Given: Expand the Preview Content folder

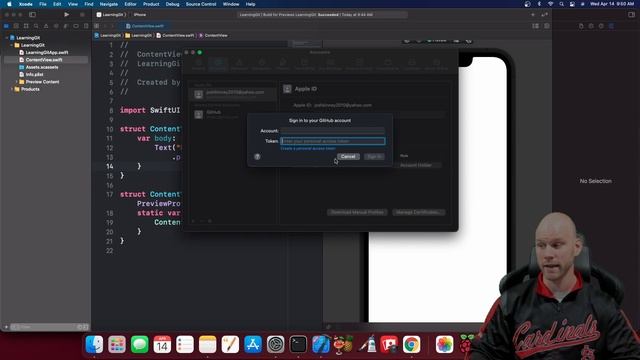Looking at the screenshot, I should pos(16,82).
